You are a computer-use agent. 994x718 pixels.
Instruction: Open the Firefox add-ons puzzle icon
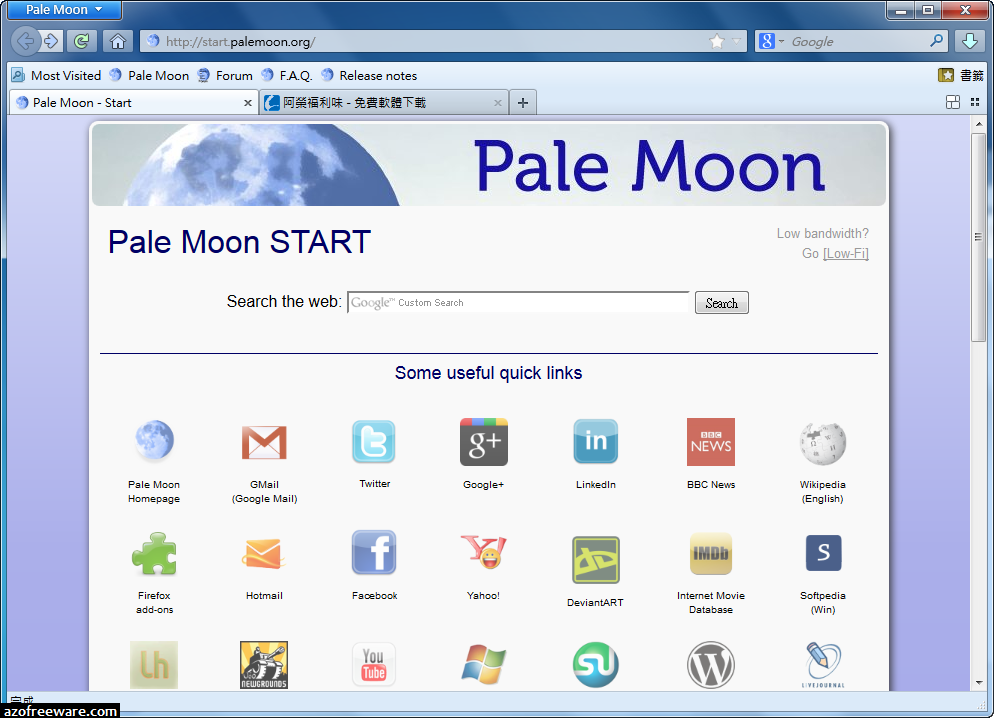coord(154,554)
